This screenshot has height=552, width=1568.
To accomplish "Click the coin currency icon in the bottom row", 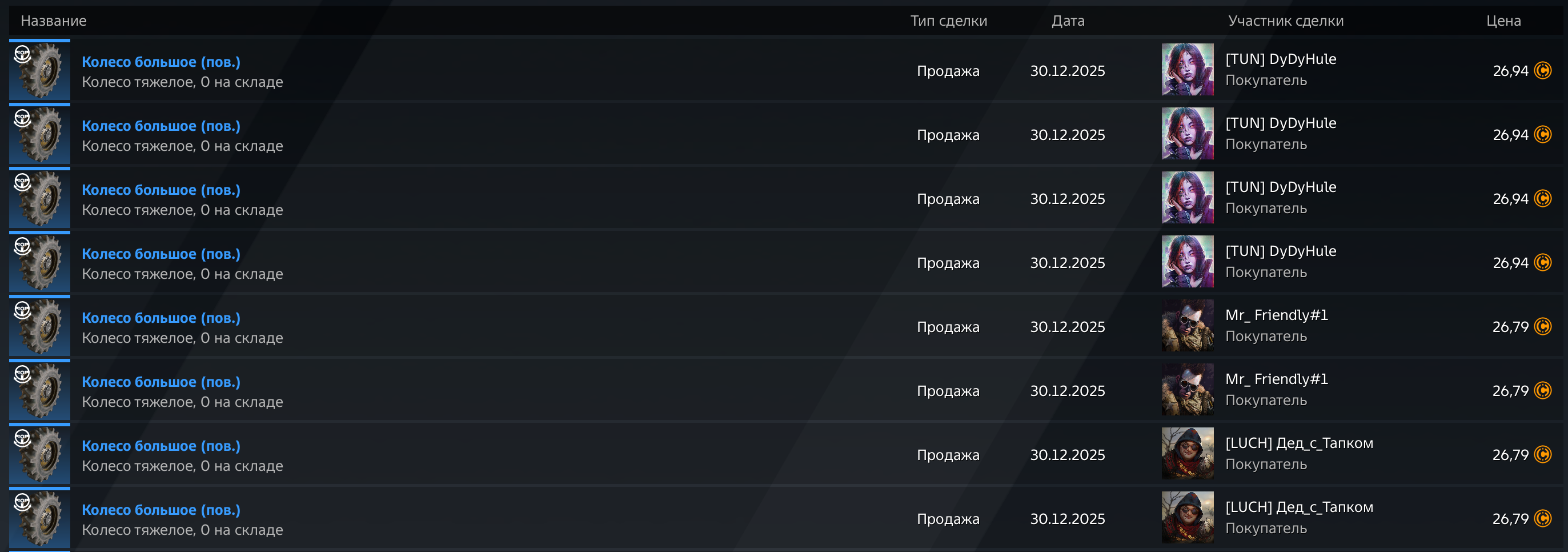I will pyautogui.click(x=1542, y=518).
